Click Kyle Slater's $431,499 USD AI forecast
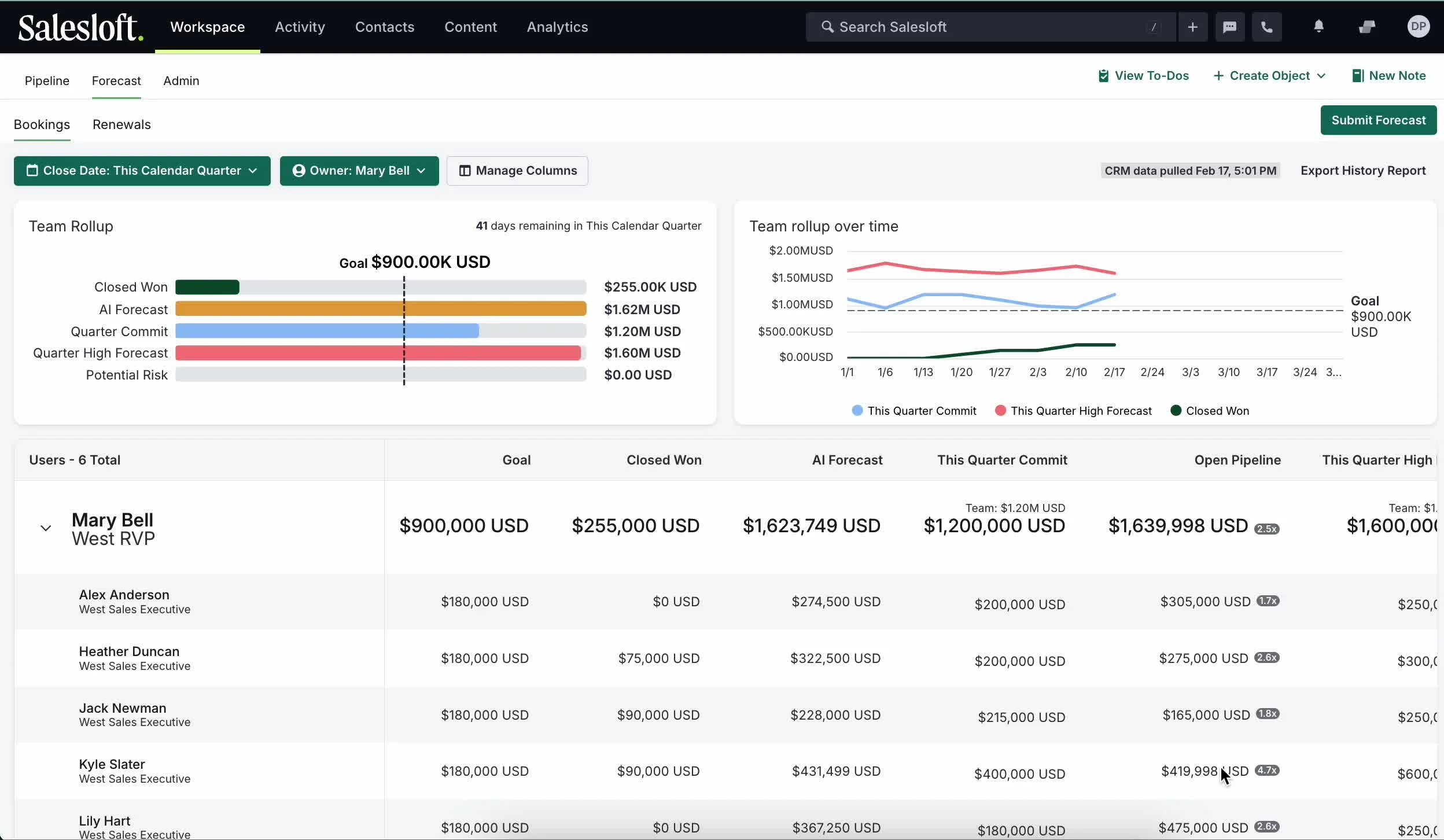Screen dimensions: 1444x840 [836, 771]
